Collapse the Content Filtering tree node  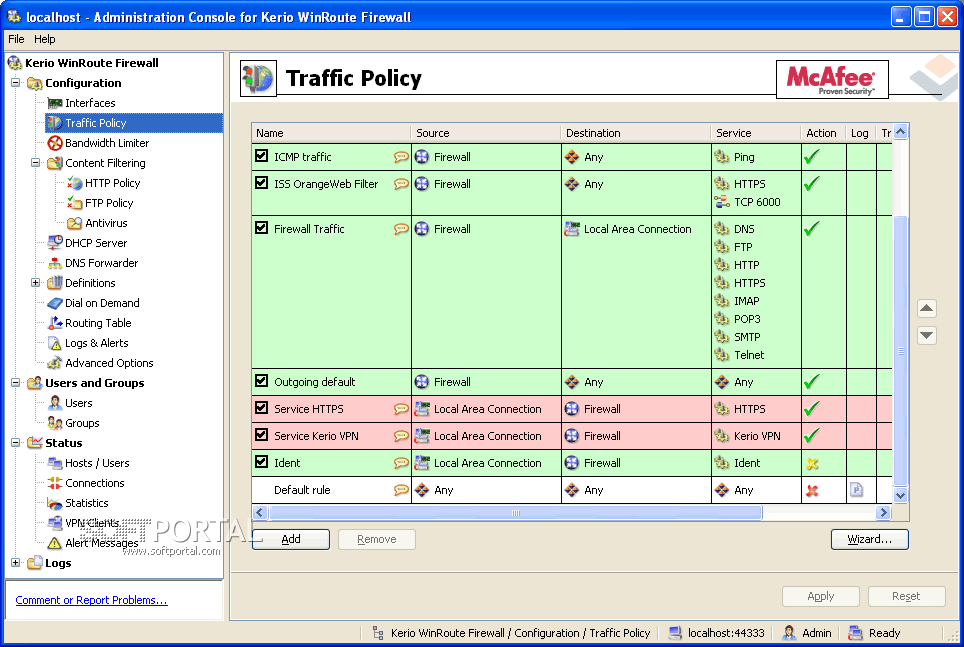click(35, 163)
